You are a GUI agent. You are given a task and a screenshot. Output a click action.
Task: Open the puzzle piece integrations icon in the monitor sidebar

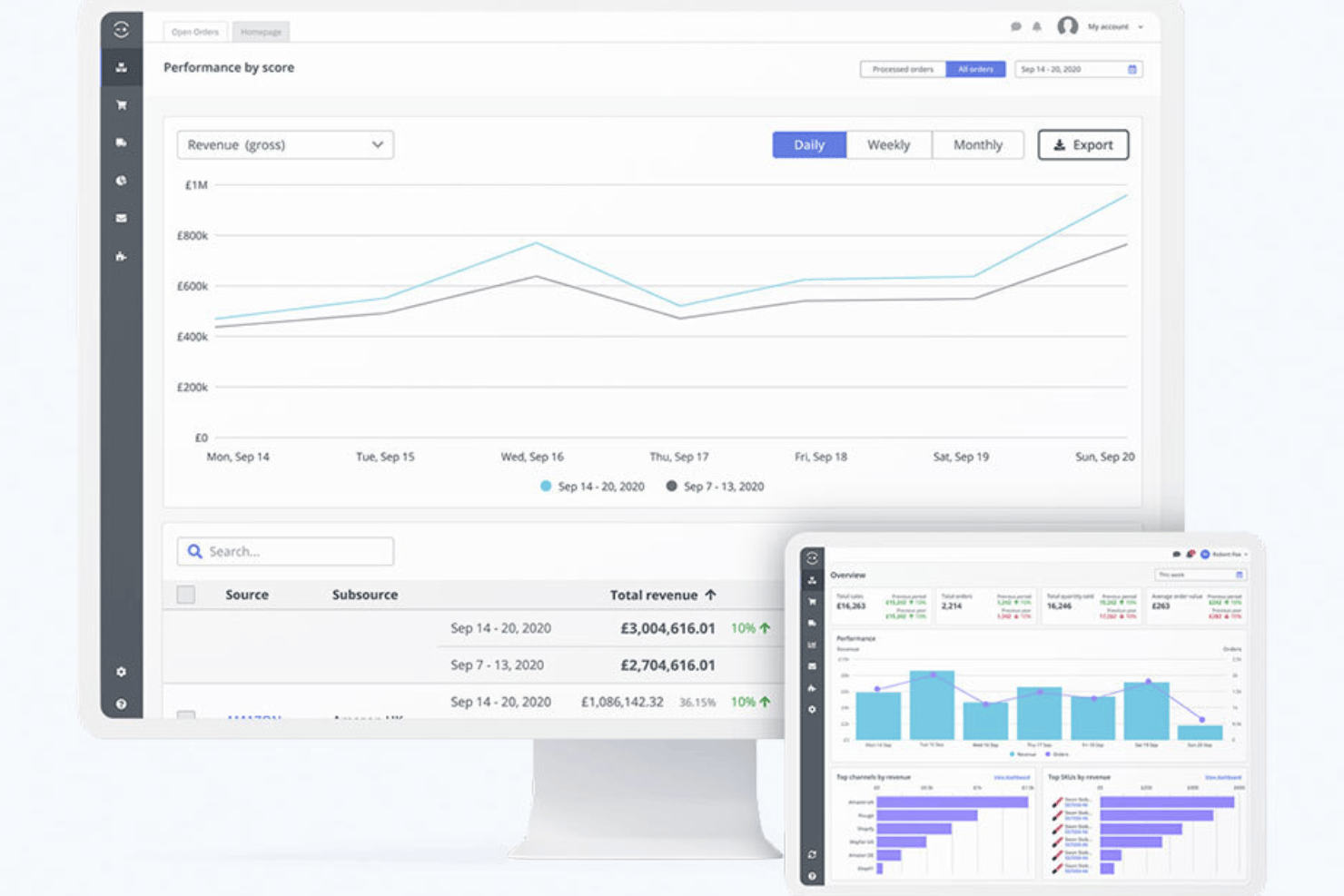click(121, 256)
